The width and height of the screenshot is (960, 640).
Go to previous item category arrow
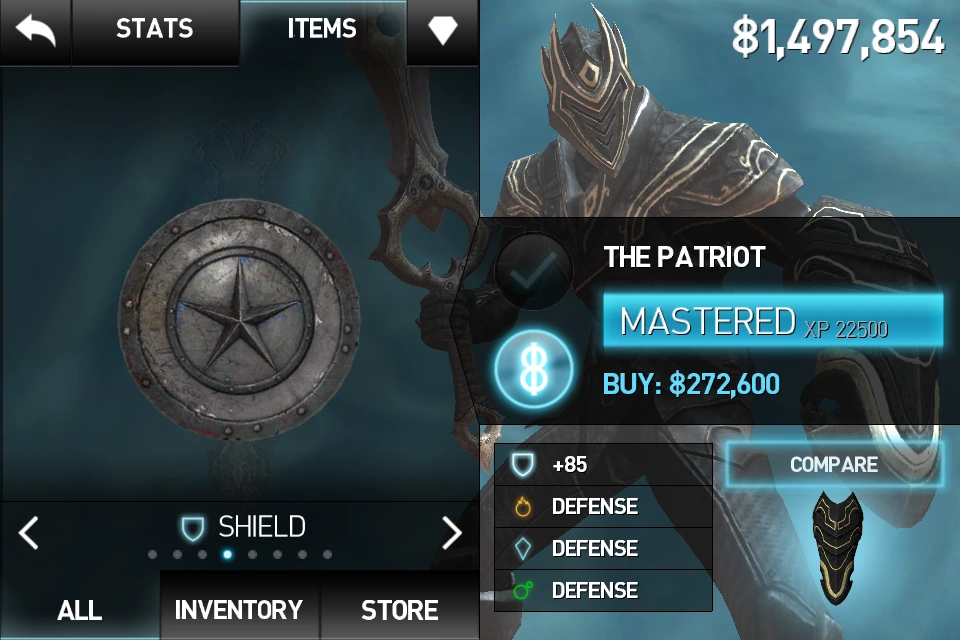tap(28, 532)
